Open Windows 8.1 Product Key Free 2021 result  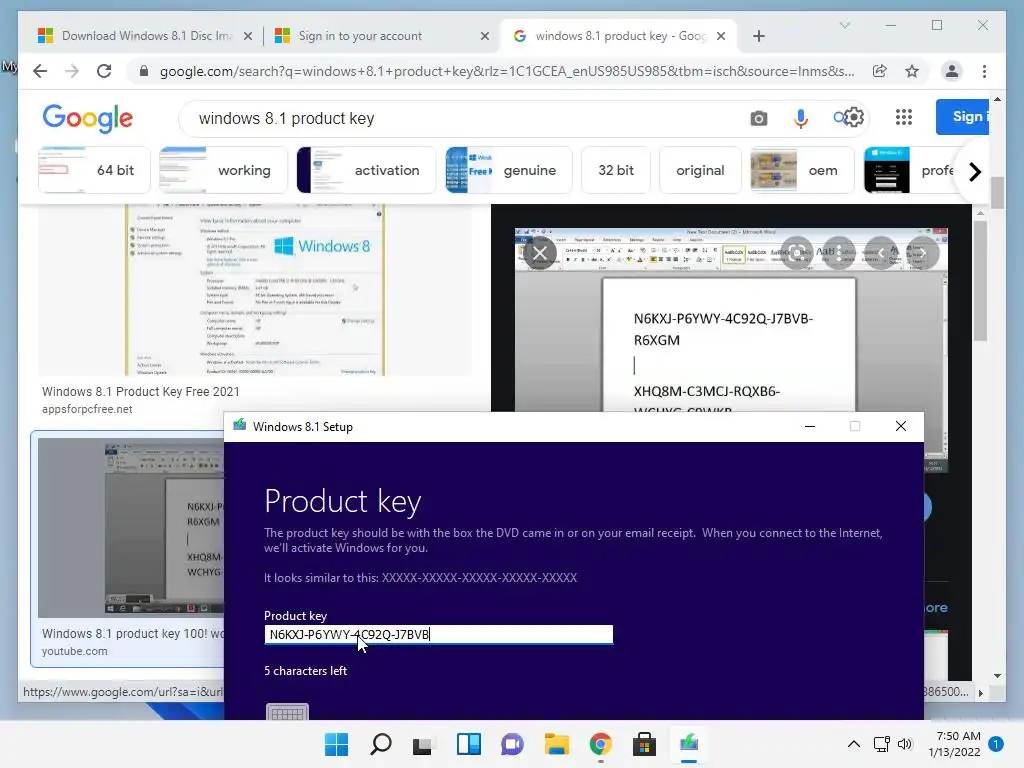tap(140, 391)
